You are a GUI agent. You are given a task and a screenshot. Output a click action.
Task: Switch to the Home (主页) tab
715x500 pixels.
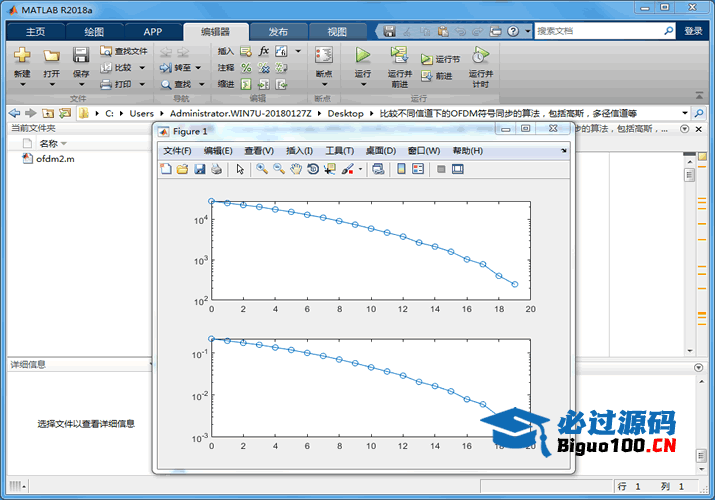pyautogui.click(x=36, y=31)
